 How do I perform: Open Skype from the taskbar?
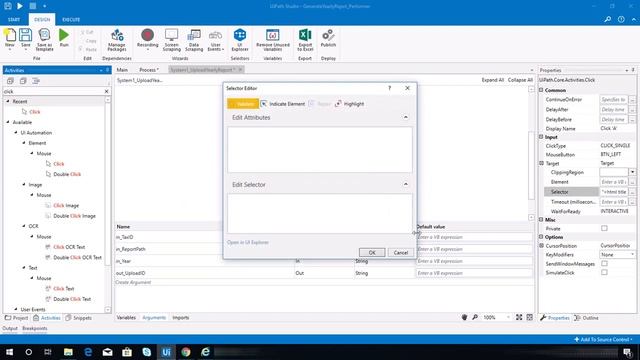pyautogui.click(x=147, y=352)
